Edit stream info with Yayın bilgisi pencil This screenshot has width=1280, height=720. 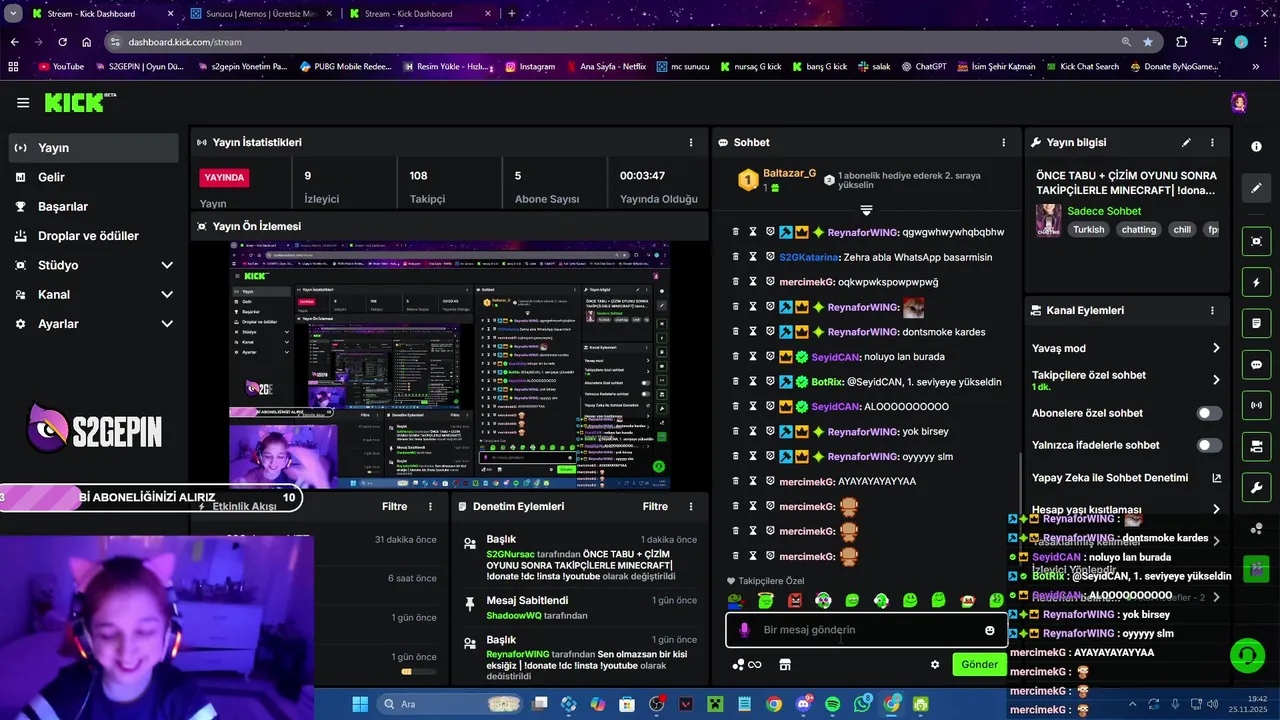pyautogui.click(x=1186, y=142)
